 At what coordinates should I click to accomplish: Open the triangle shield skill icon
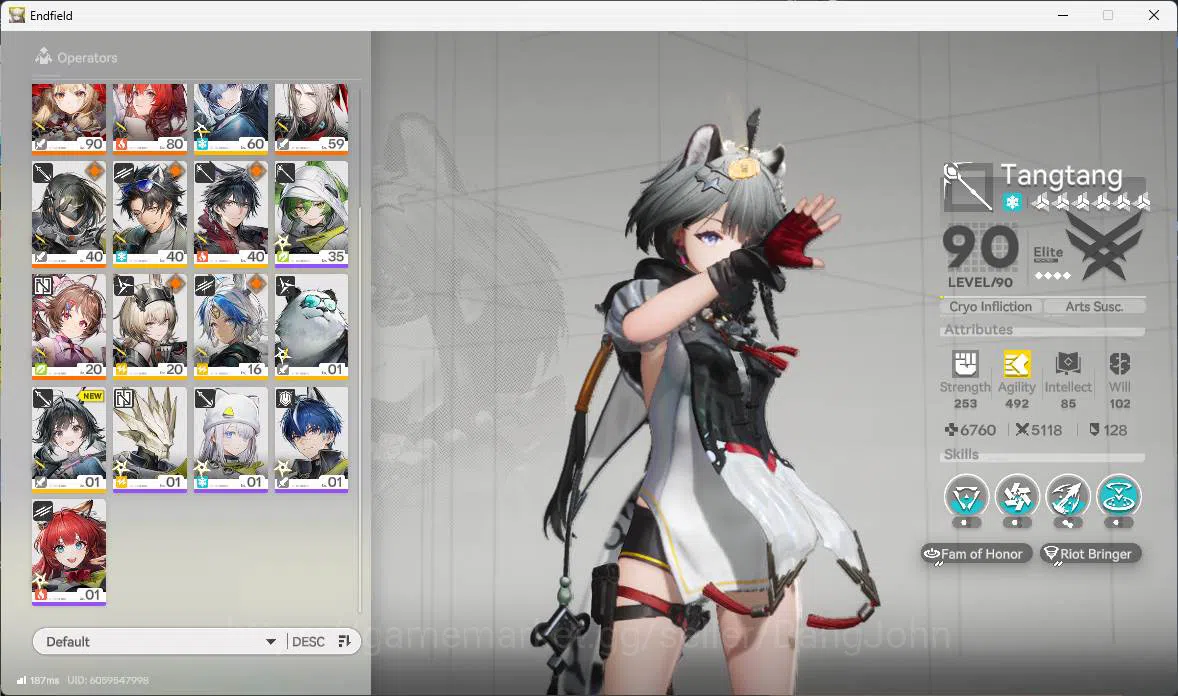tap(966, 496)
